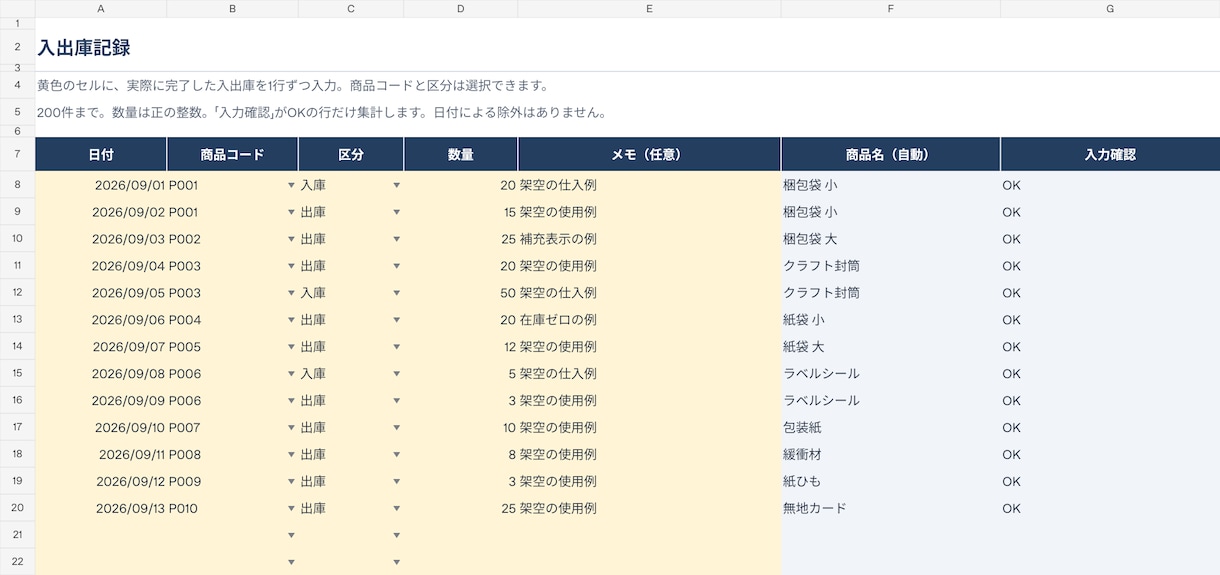Screen dimensions: 1220x575
Task: Open 区分 dropdown in empty row 22
Action: point(397,563)
